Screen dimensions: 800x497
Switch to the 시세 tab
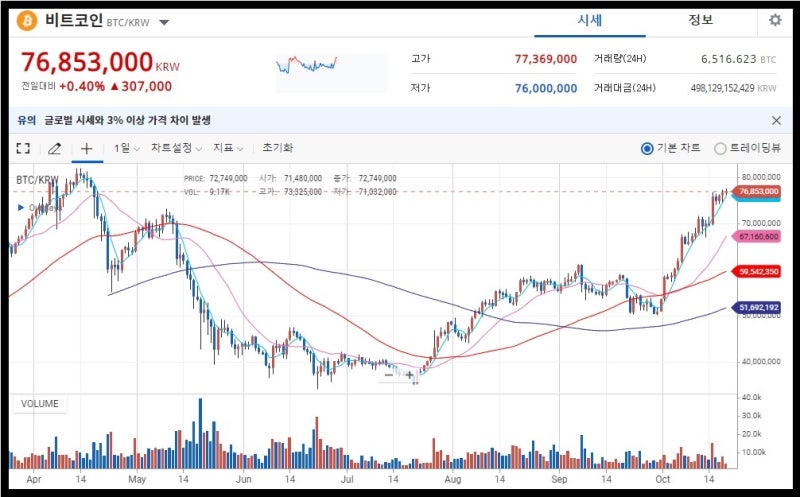[x=590, y=20]
